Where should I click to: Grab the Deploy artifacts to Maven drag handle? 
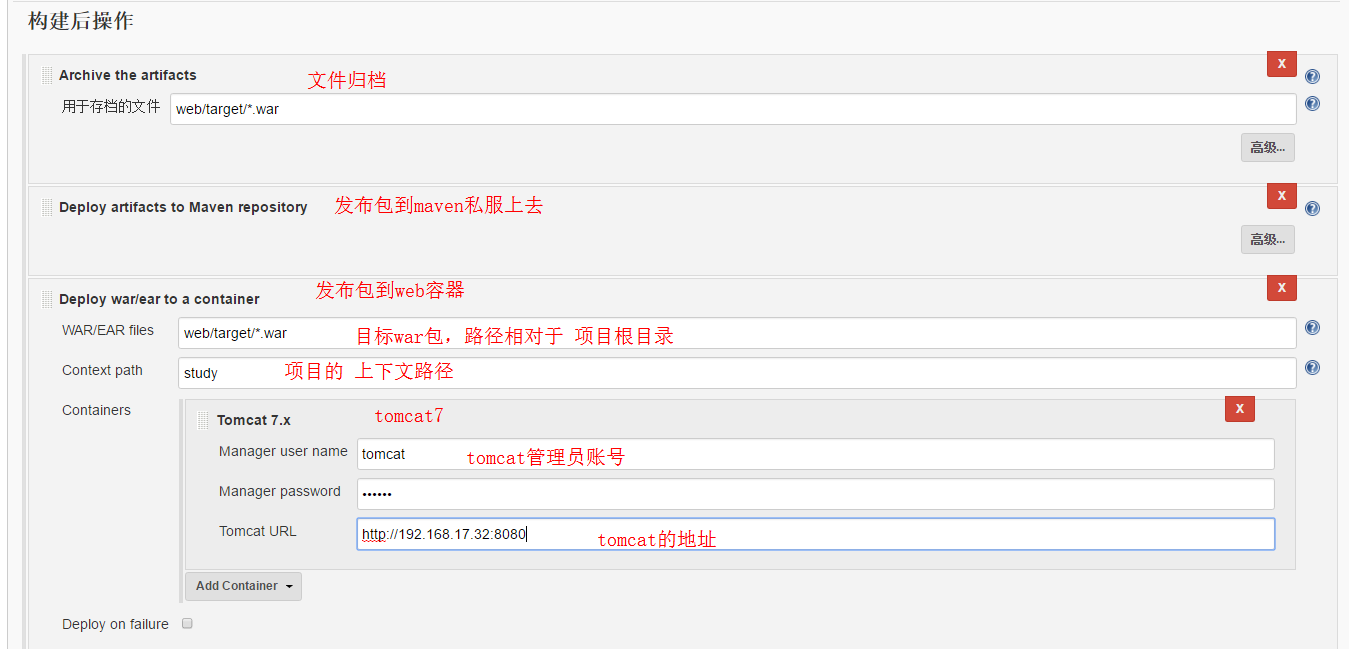[x=47, y=207]
